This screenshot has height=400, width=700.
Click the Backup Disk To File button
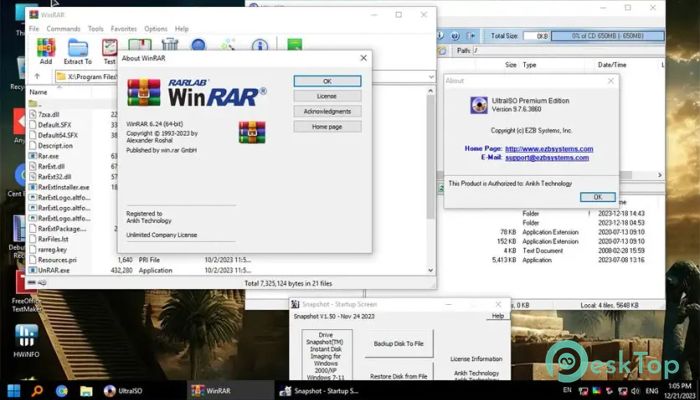[399, 343]
